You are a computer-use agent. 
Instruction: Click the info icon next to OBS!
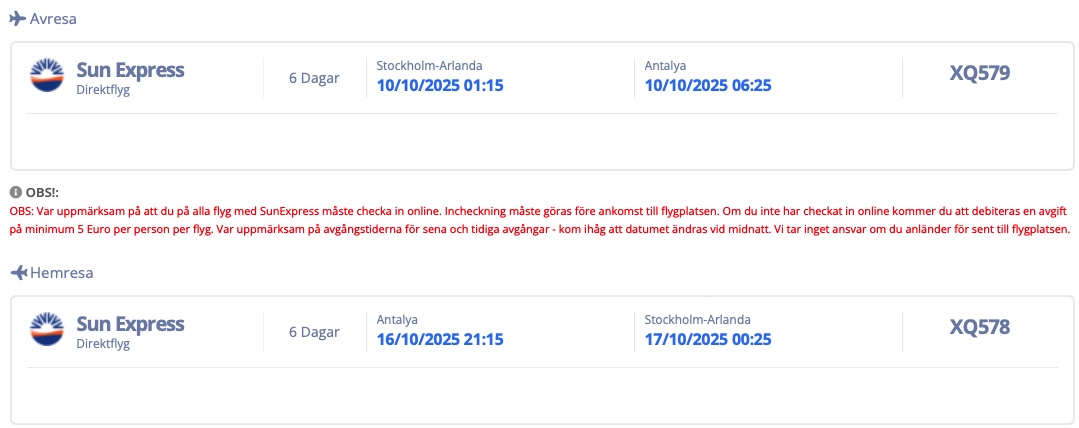point(15,192)
